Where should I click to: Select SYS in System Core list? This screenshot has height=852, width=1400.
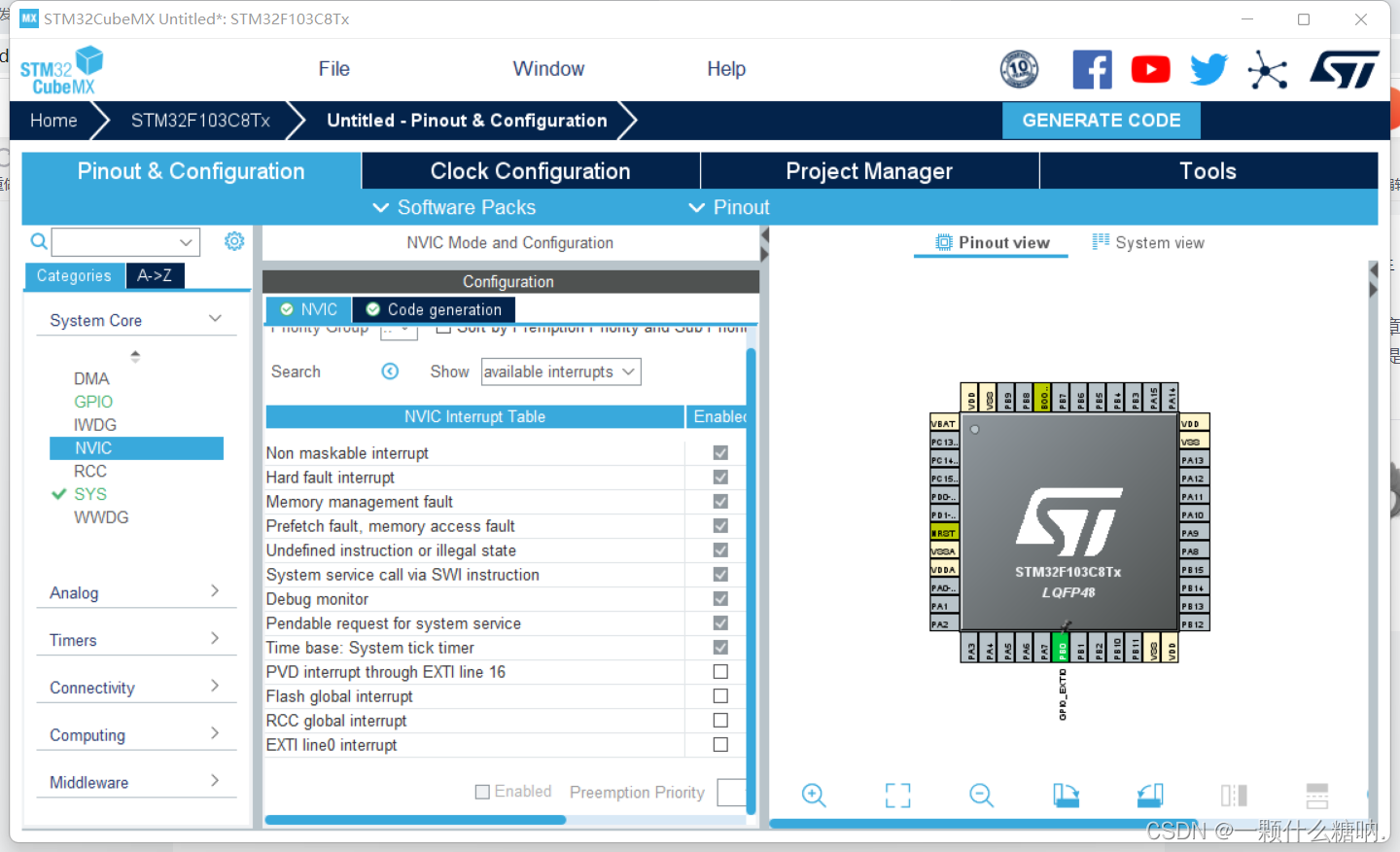pos(90,494)
